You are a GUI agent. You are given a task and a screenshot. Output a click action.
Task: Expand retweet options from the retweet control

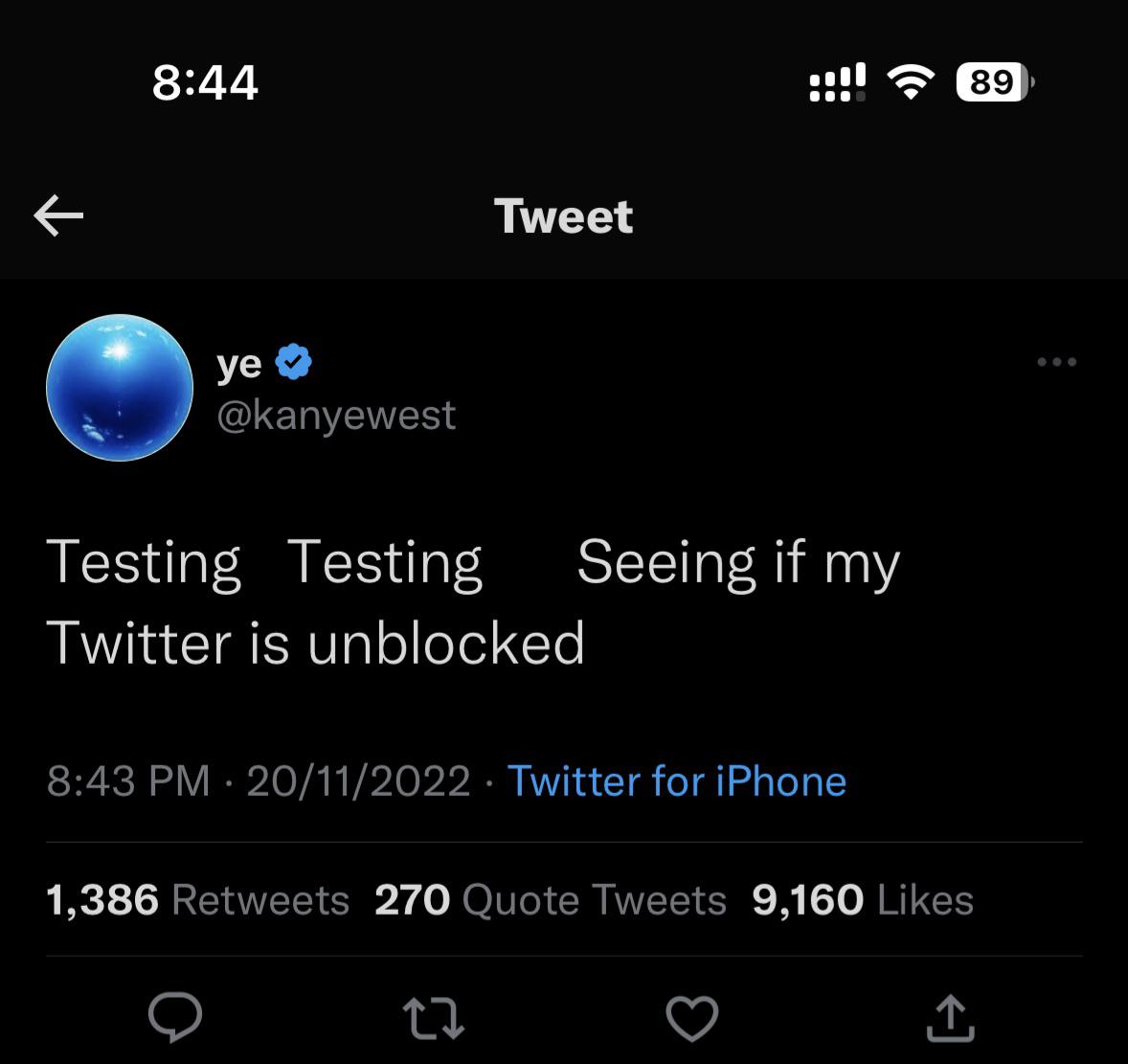434,1018
